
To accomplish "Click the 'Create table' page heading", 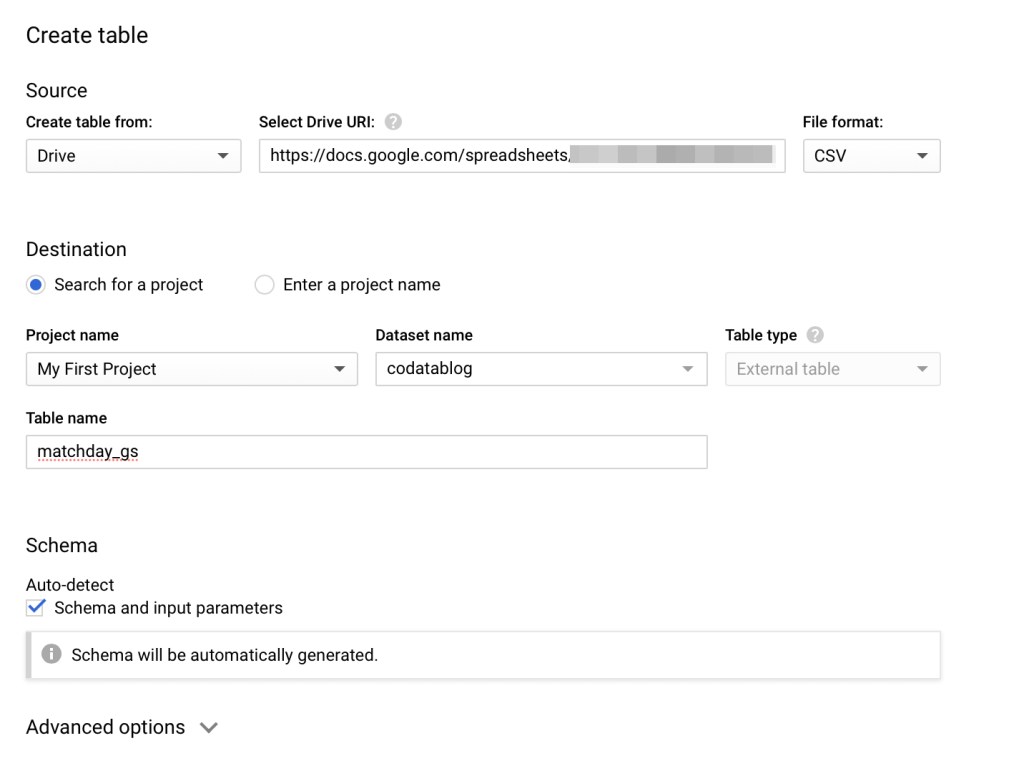I will click(87, 35).
